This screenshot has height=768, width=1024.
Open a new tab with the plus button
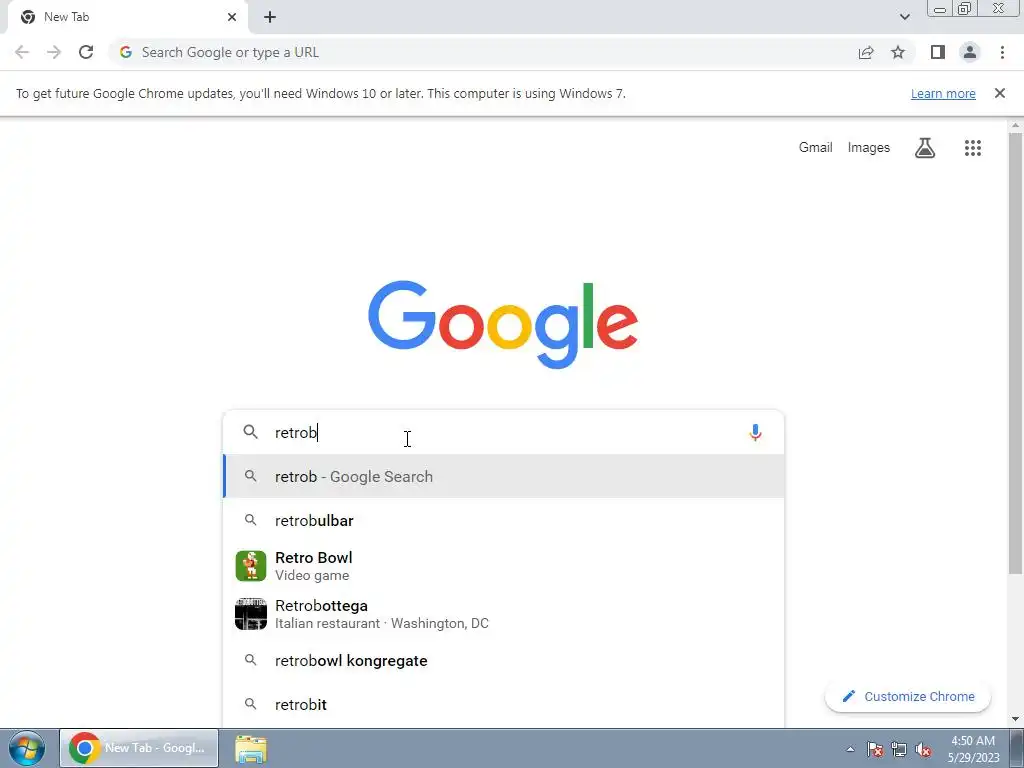pyautogui.click(x=270, y=17)
